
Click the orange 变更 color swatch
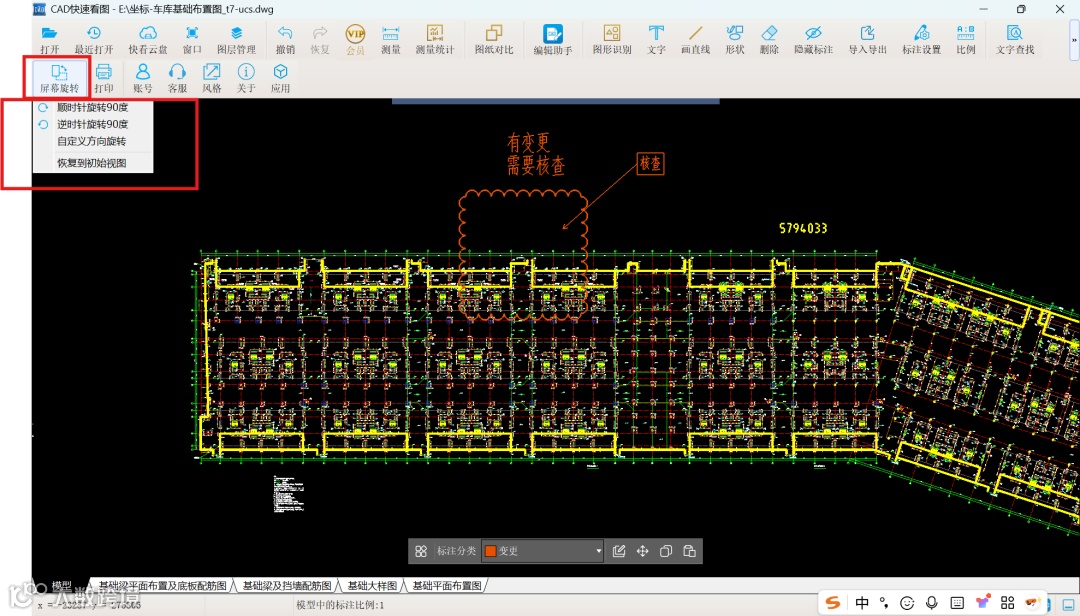coord(491,551)
